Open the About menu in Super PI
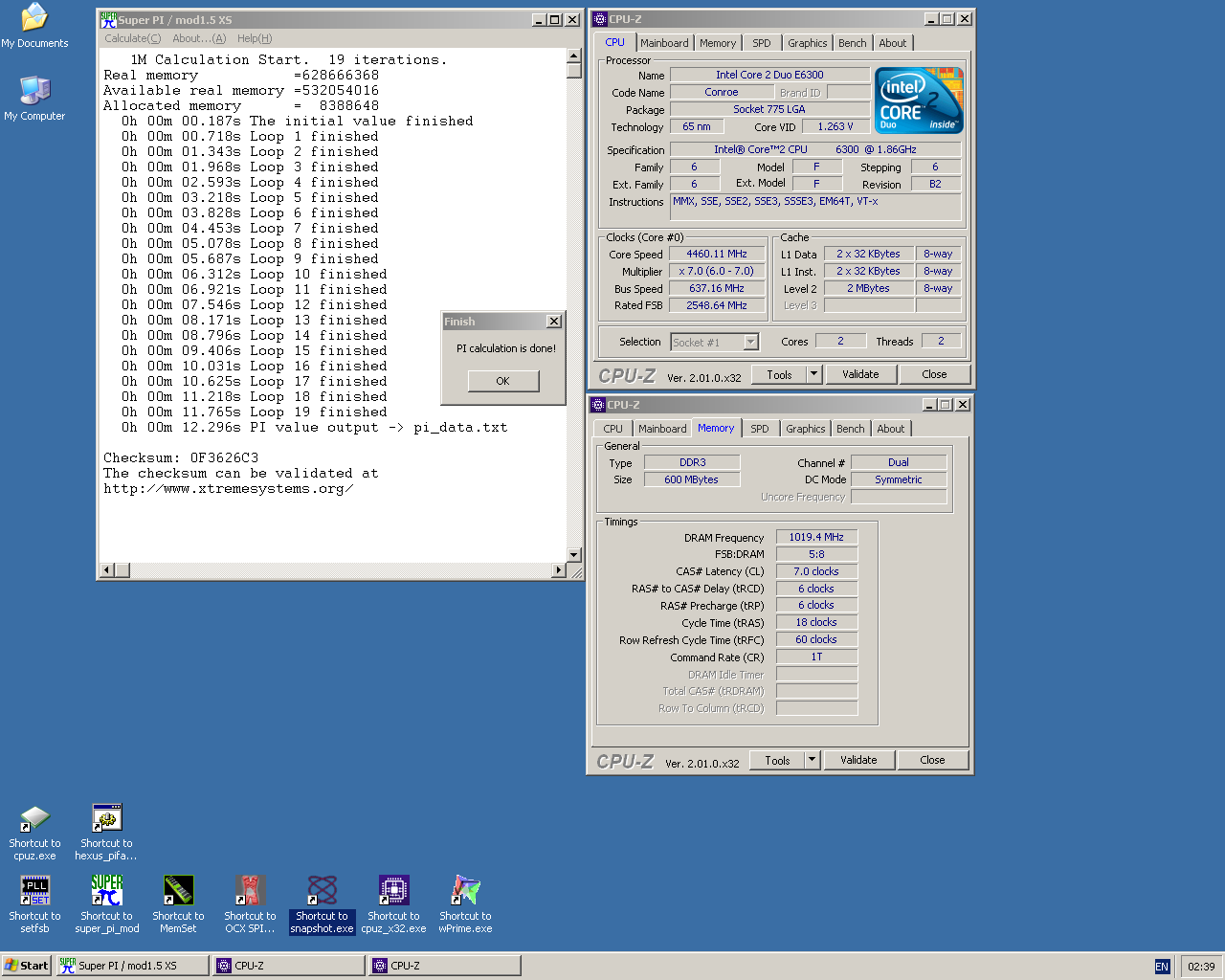 tap(199, 38)
